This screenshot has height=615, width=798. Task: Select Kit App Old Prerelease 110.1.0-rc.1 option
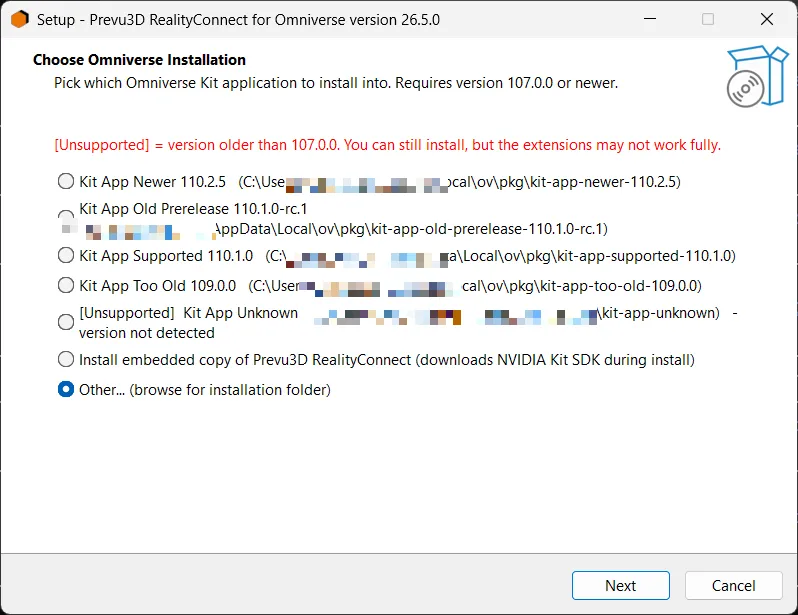[x=66, y=216]
